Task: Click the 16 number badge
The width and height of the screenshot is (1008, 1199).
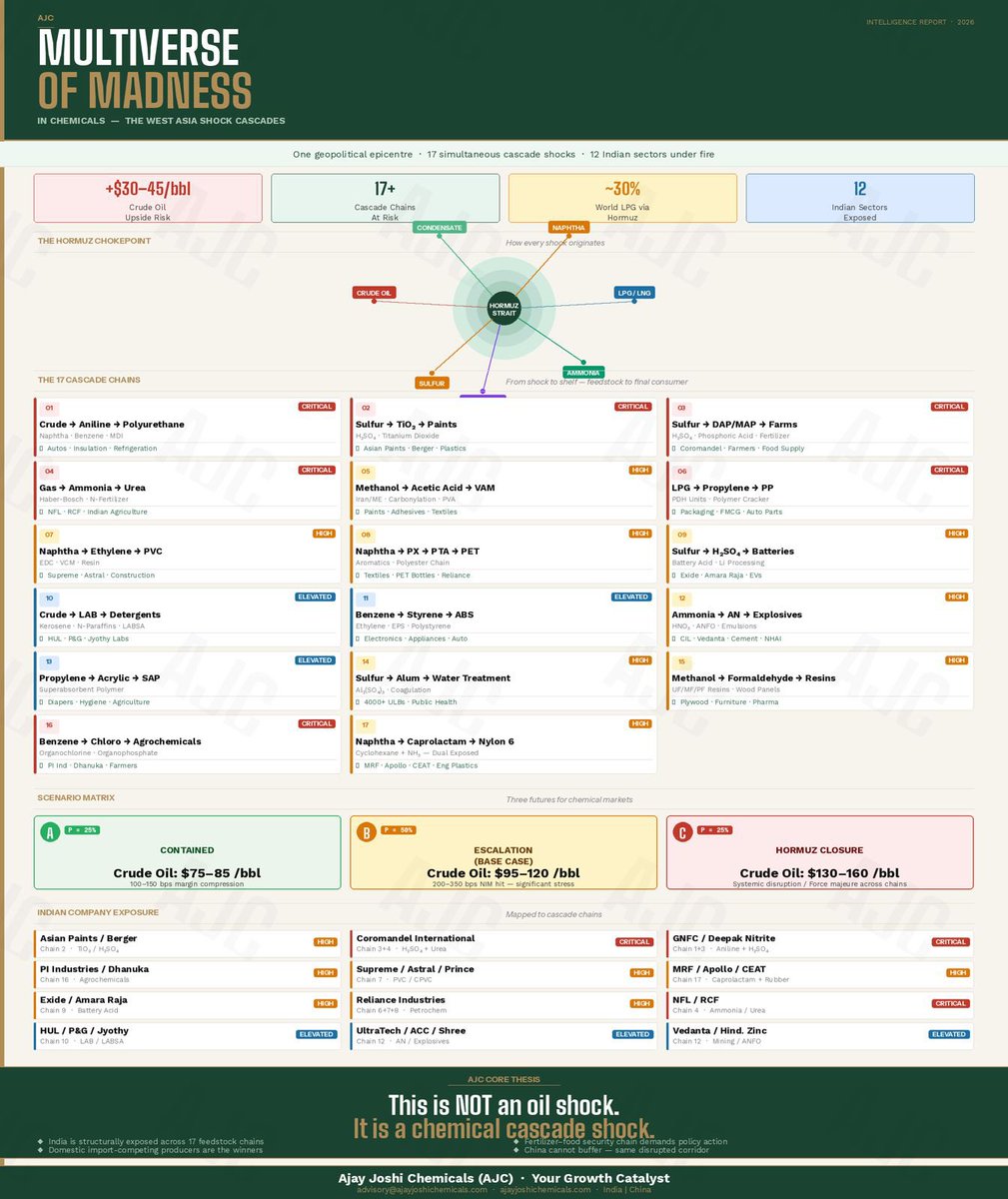Action: tap(49, 724)
